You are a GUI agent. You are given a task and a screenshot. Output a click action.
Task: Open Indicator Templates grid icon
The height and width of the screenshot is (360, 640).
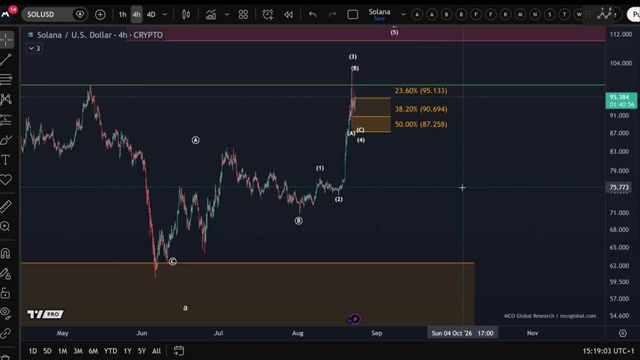[x=243, y=15]
